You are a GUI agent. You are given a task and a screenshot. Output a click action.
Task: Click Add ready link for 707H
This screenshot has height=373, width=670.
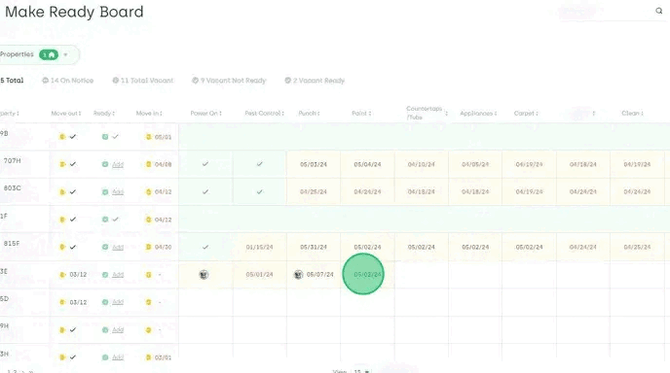[118, 164]
